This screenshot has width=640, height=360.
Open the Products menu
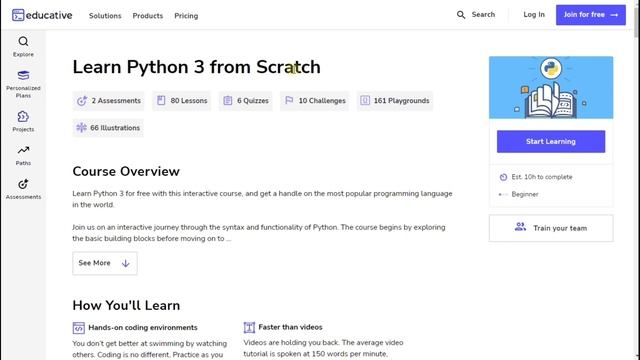coord(148,16)
